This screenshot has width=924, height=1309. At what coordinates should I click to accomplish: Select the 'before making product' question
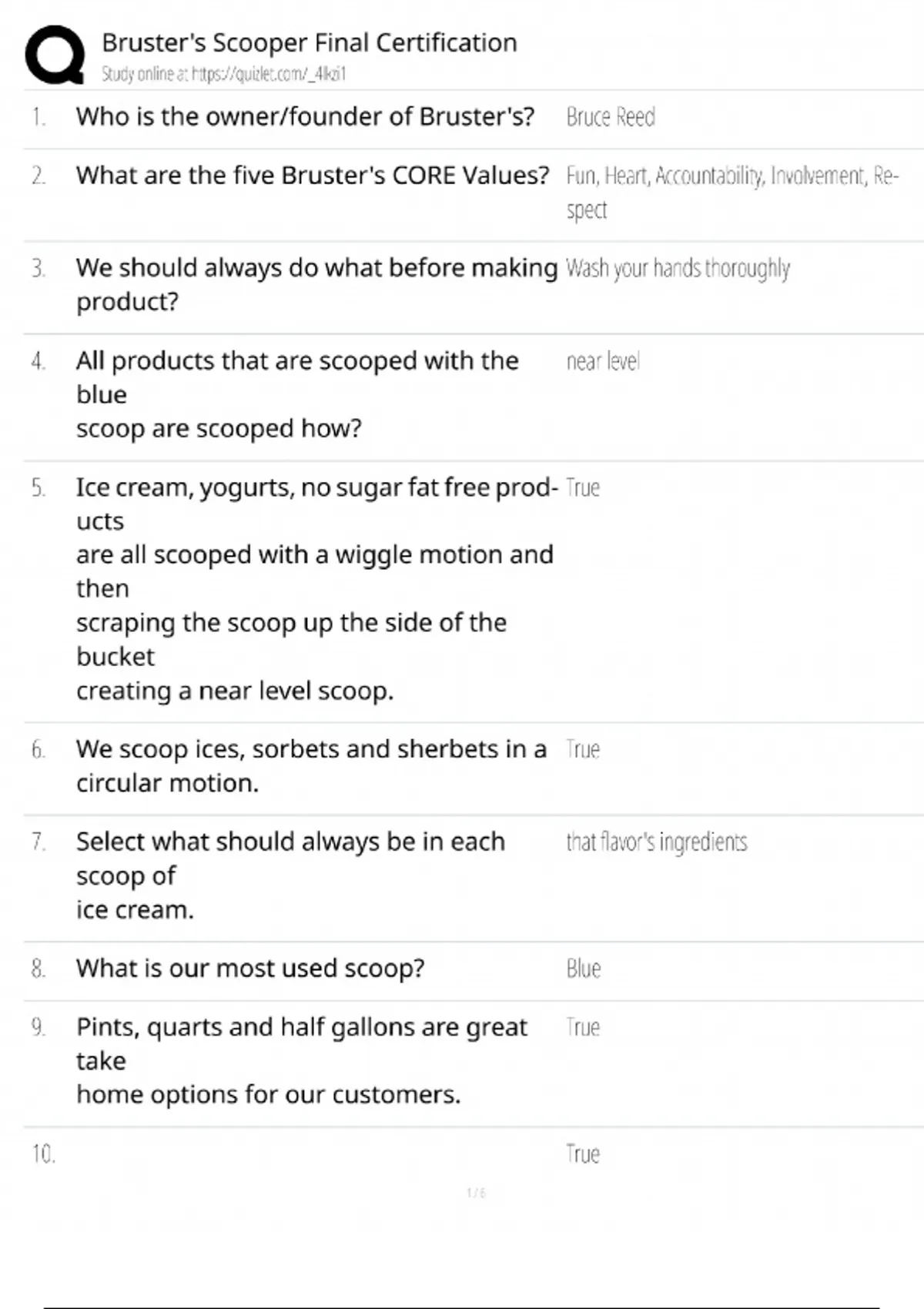(316, 284)
